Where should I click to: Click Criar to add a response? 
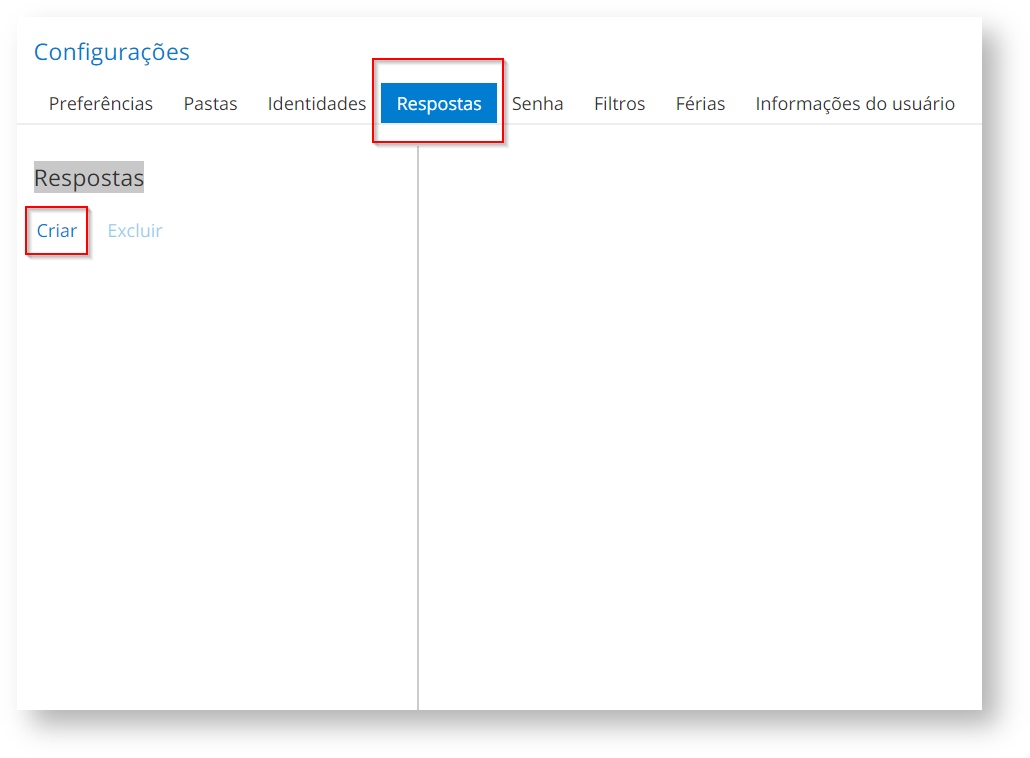pyautogui.click(x=57, y=231)
